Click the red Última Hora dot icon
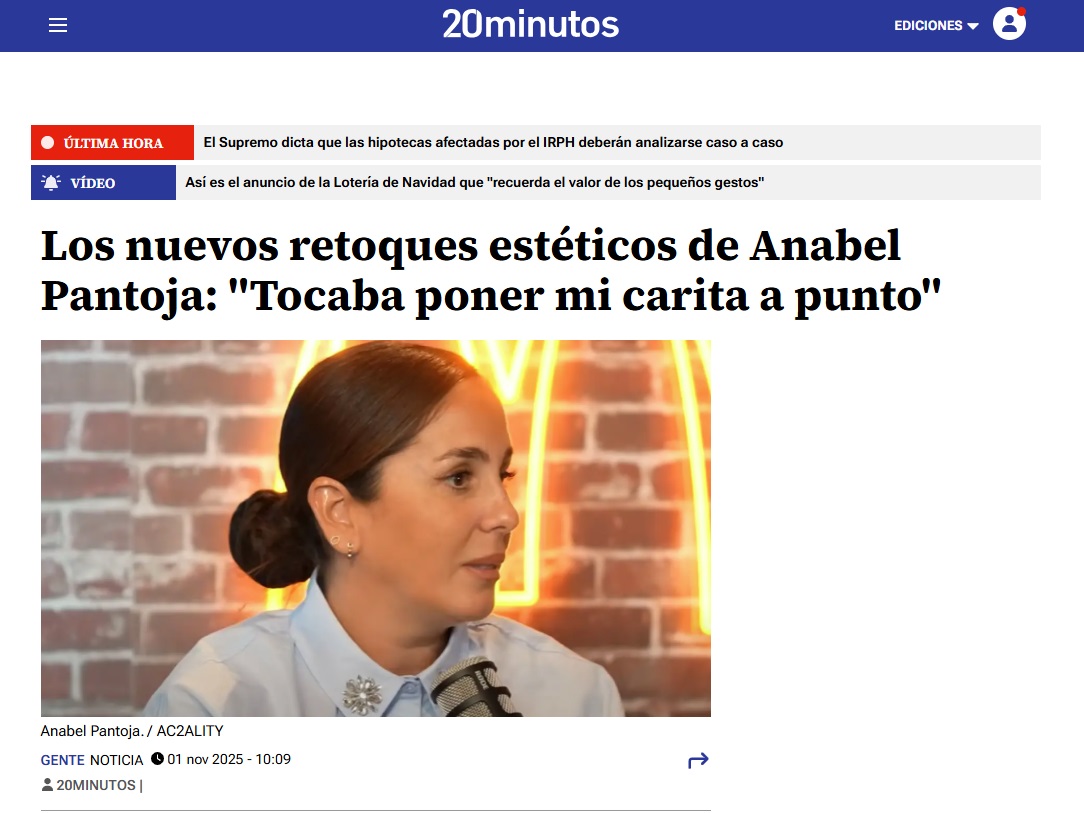1084x813 pixels. point(48,142)
